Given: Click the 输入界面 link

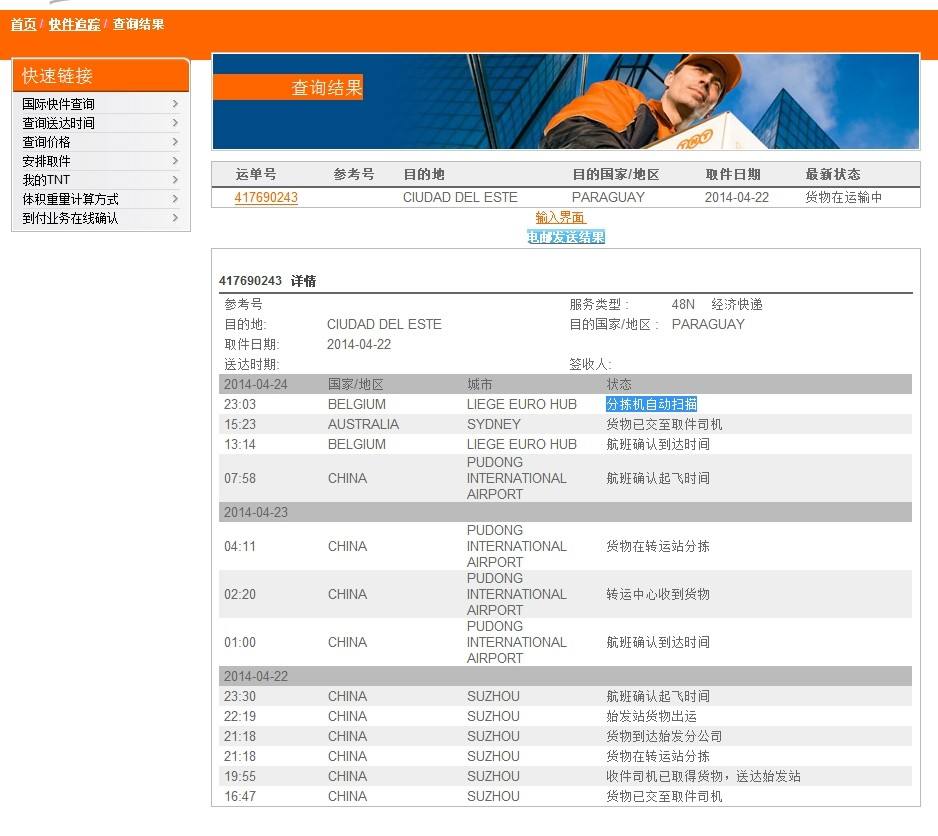Looking at the screenshot, I should pos(561,217).
